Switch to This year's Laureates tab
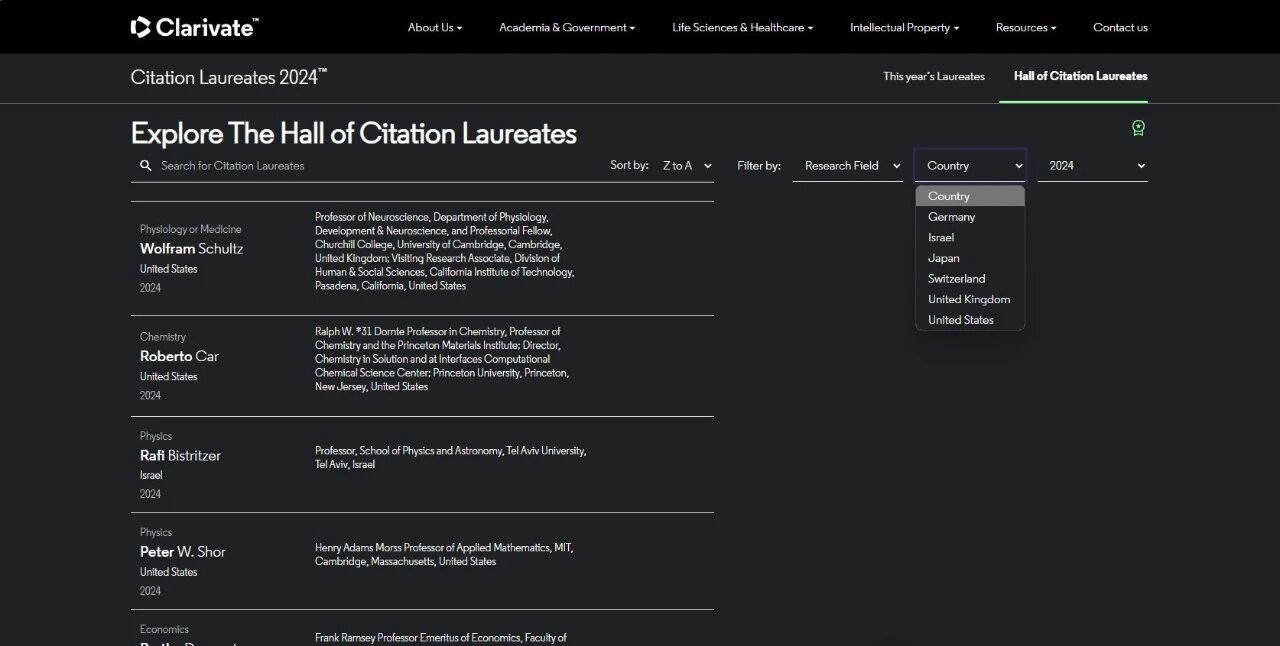Viewport: 1280px width, 646px height. 933,77
